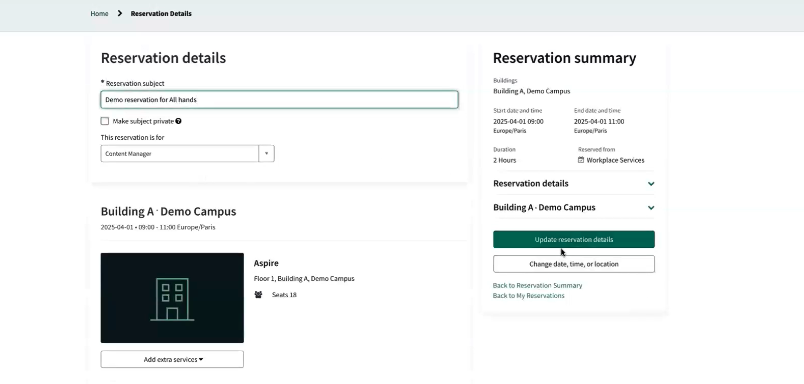Click the 2 Hours duration value
The image size is (804, 384).
tap(505, 160)
